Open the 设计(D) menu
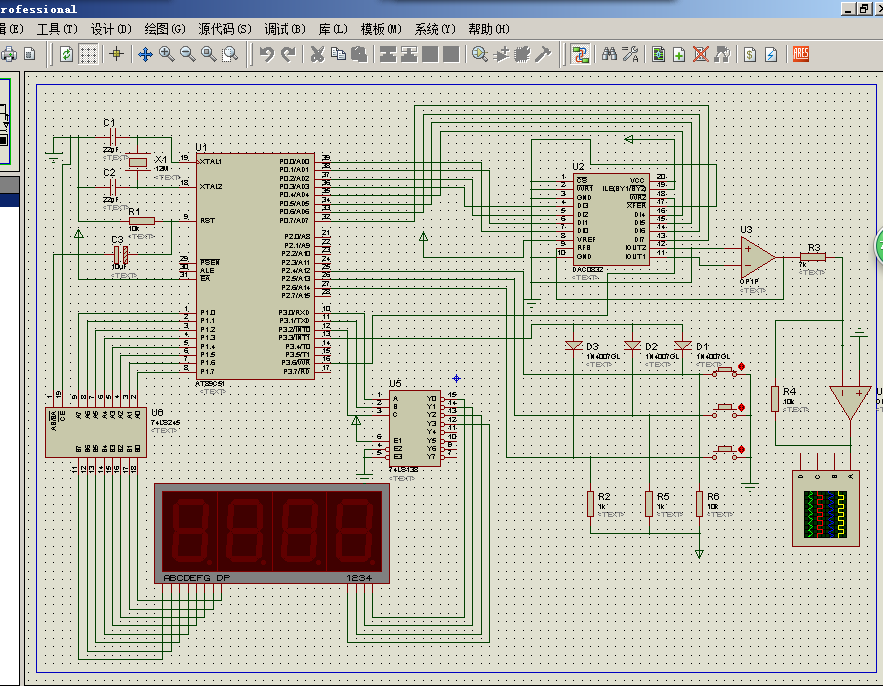Screen dimensions: 883x686 pos(111,29)
